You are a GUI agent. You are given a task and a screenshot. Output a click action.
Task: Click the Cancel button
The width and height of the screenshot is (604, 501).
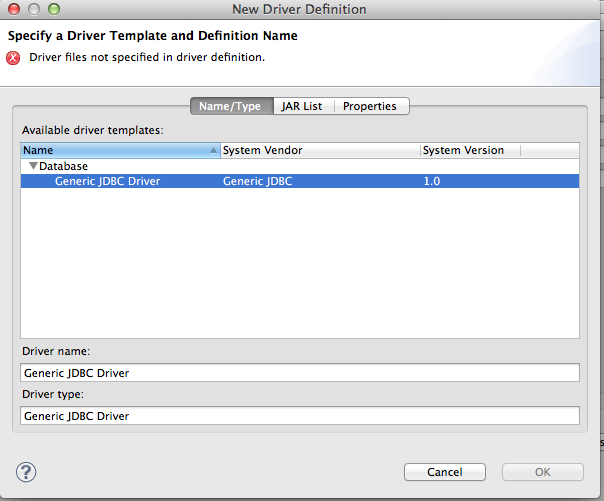click(x=445, y=472)
